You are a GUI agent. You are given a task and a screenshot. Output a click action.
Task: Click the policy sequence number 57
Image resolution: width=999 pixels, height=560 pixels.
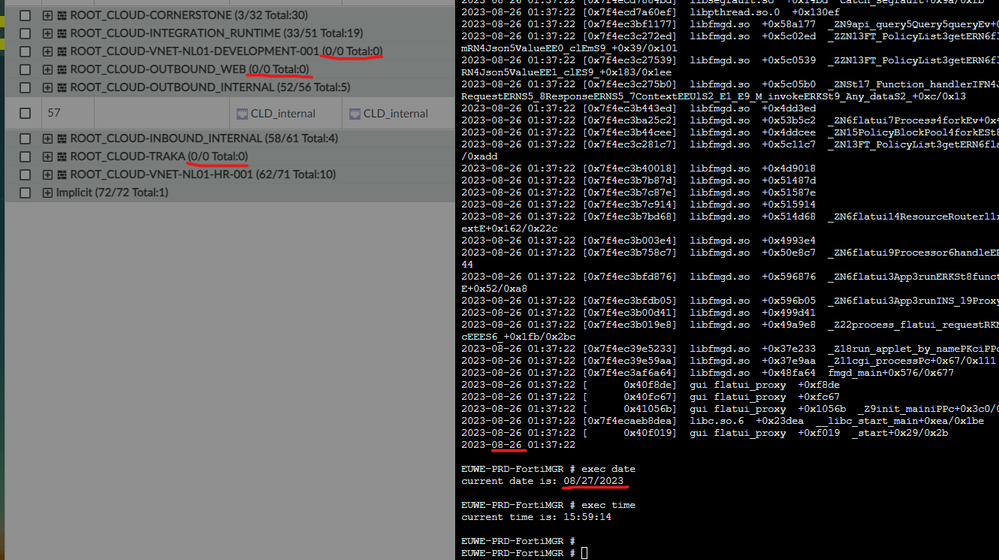(54, 113)
